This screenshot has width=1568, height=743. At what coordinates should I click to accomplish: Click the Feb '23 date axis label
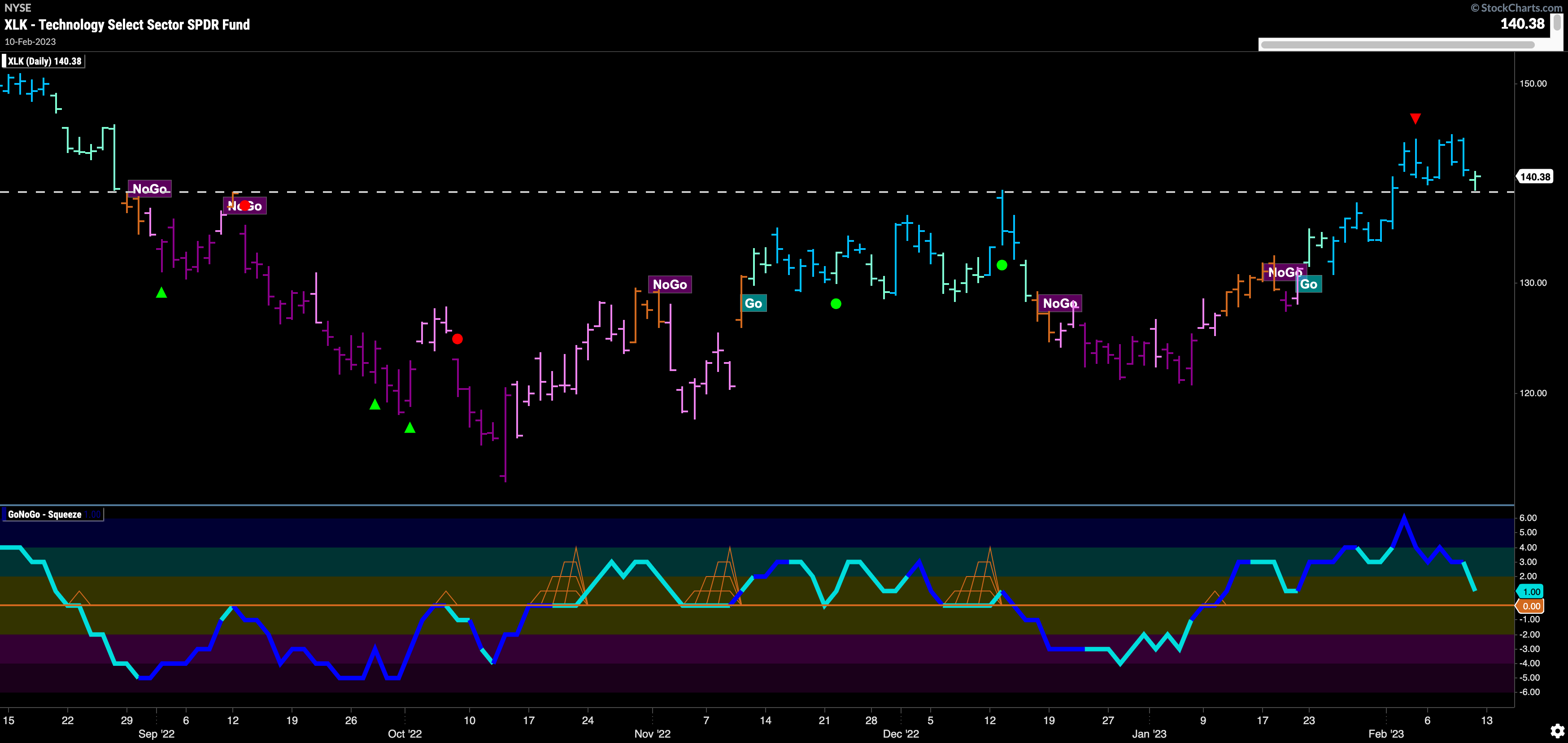pyautogui.click(x=1386, y=734)
